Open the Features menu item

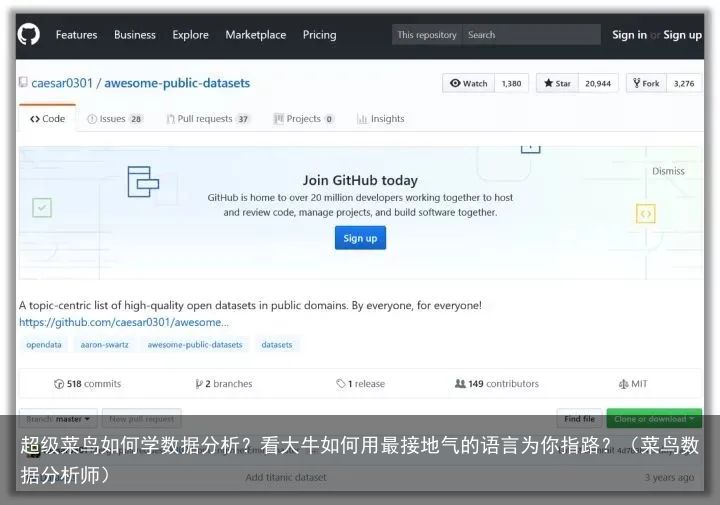[76, 35]
